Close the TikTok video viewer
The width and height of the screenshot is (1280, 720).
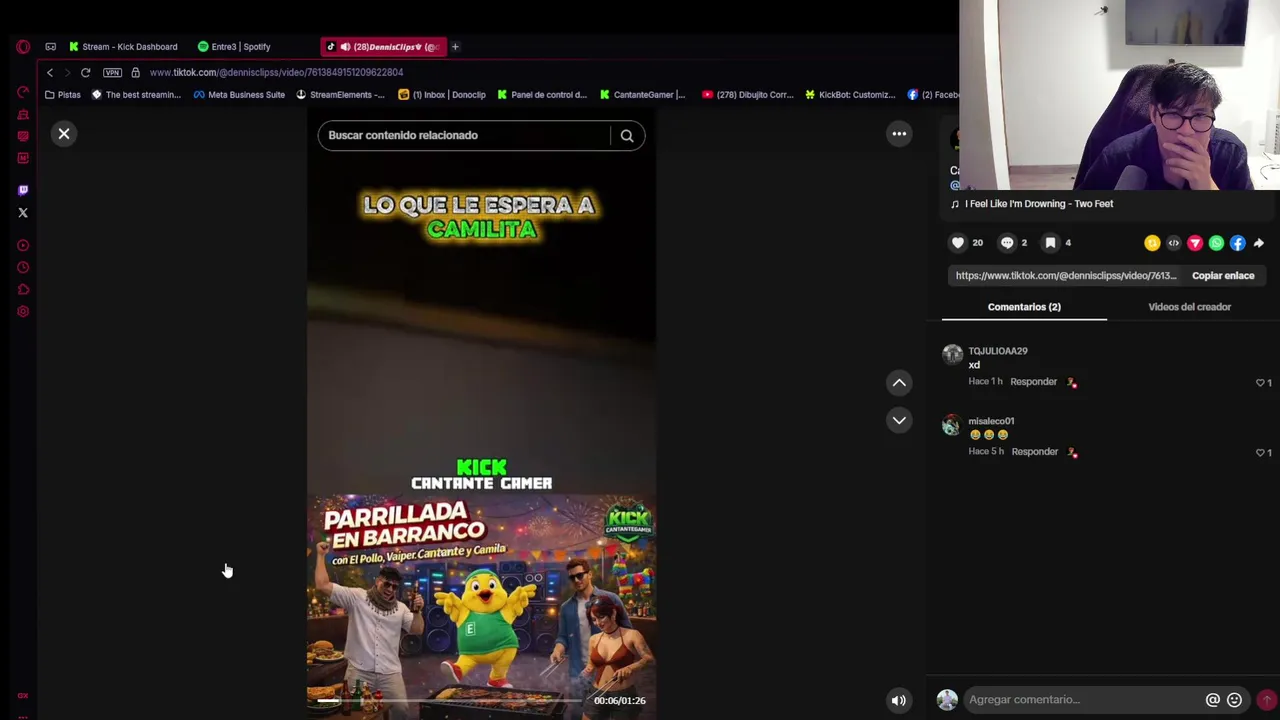click(x=64, y=134)
